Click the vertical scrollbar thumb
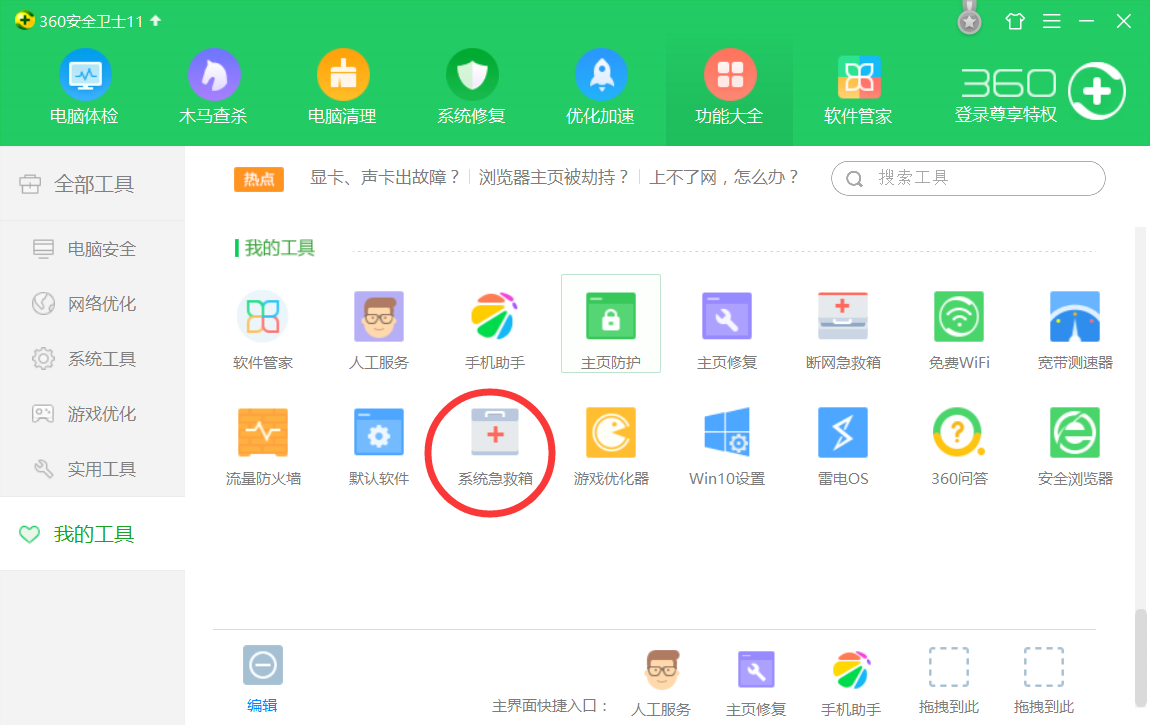Viewport: 1150px width, 725px height. (x=1140, y=656)
